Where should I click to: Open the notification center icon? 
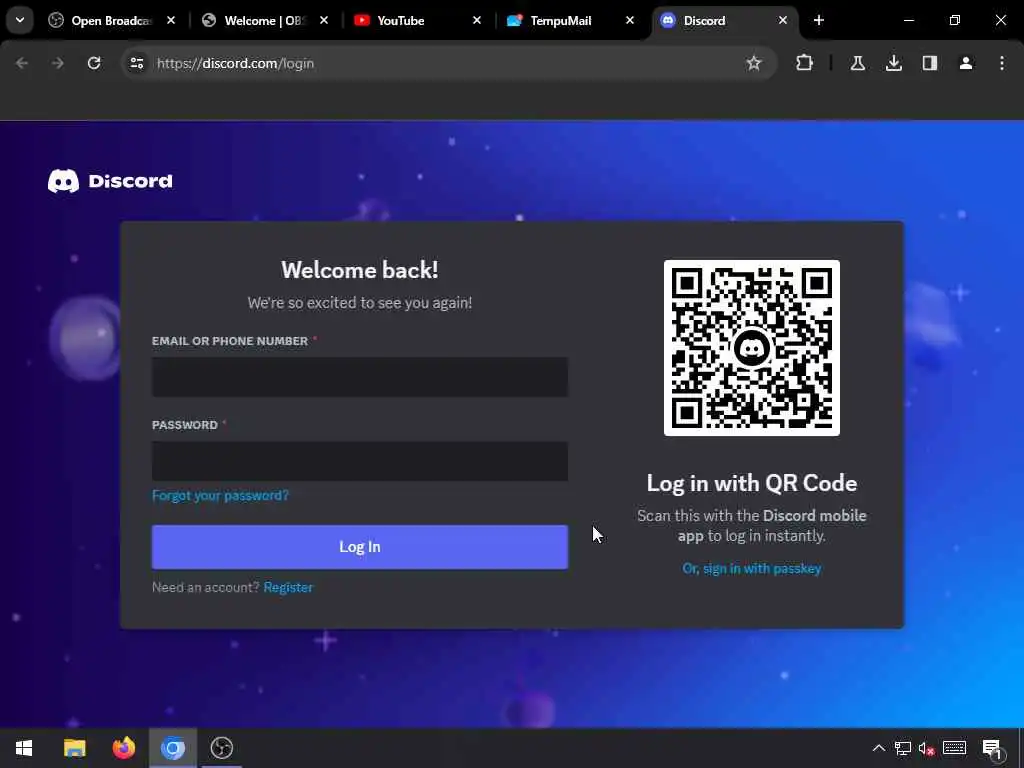(992, 749)
